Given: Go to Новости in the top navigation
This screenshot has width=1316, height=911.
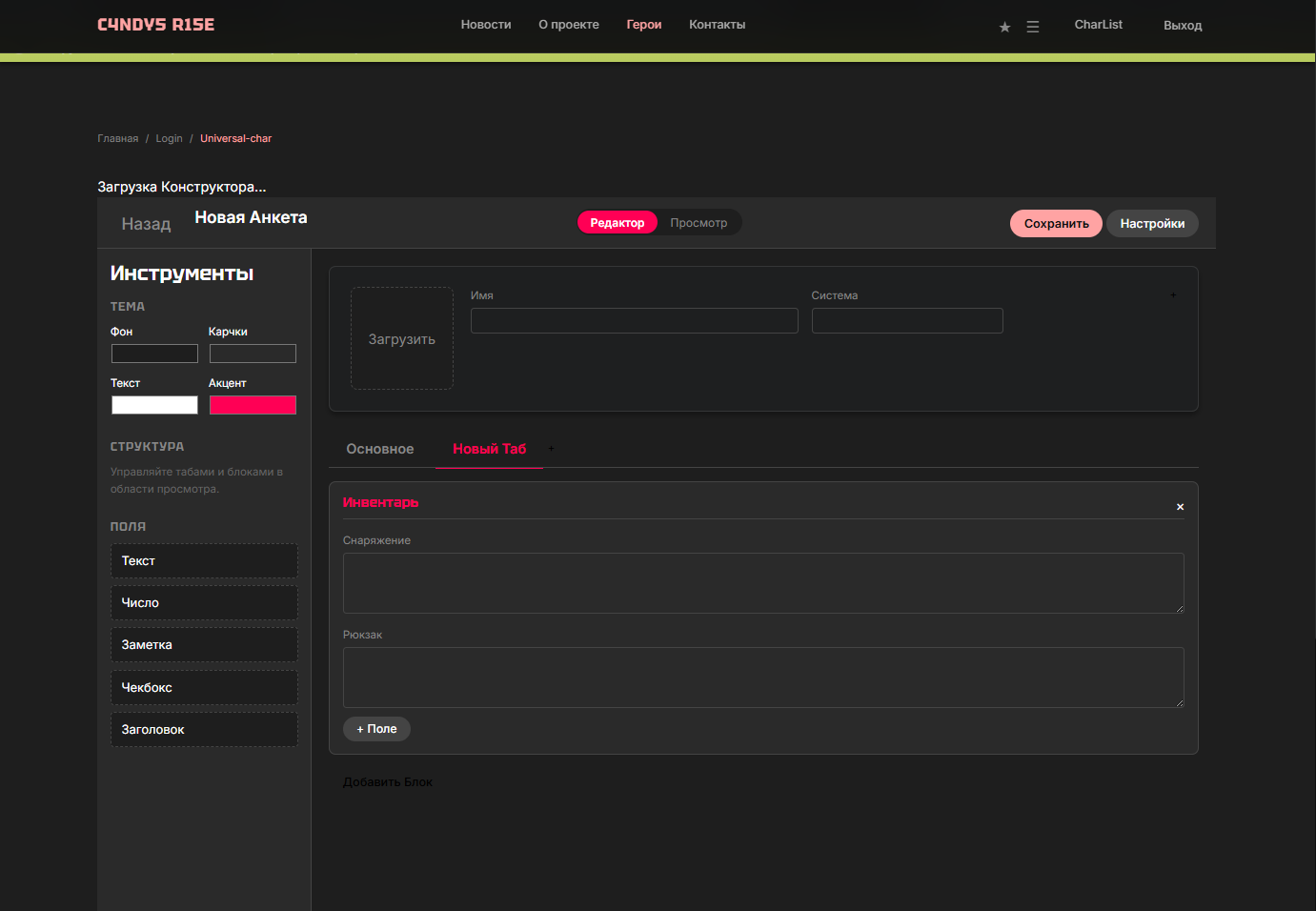Looking at the screenshot, I should (x=486, y=25).
